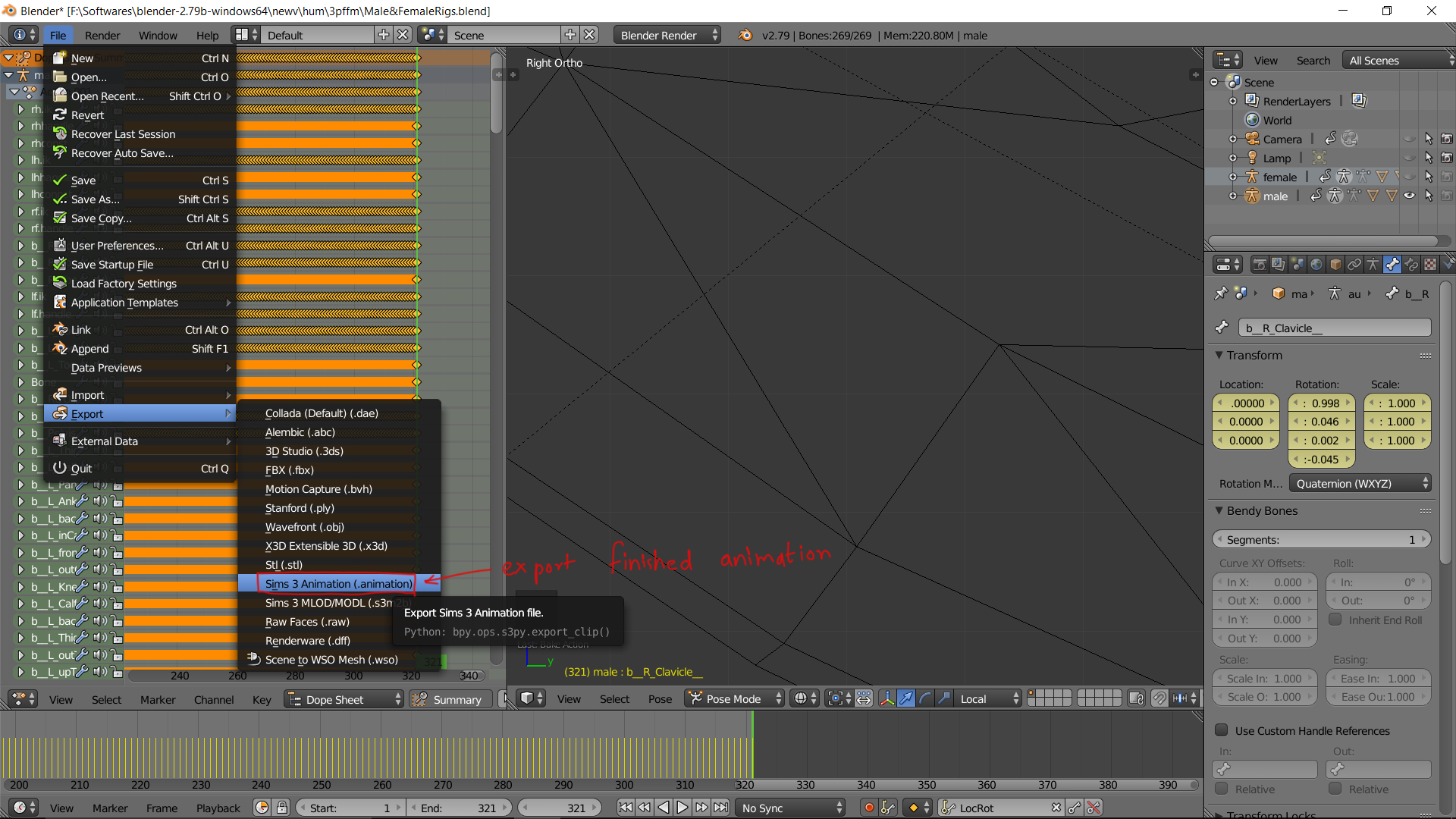
Task: Click the outliner horizontal scrollbar
Action: [1323, 241]
